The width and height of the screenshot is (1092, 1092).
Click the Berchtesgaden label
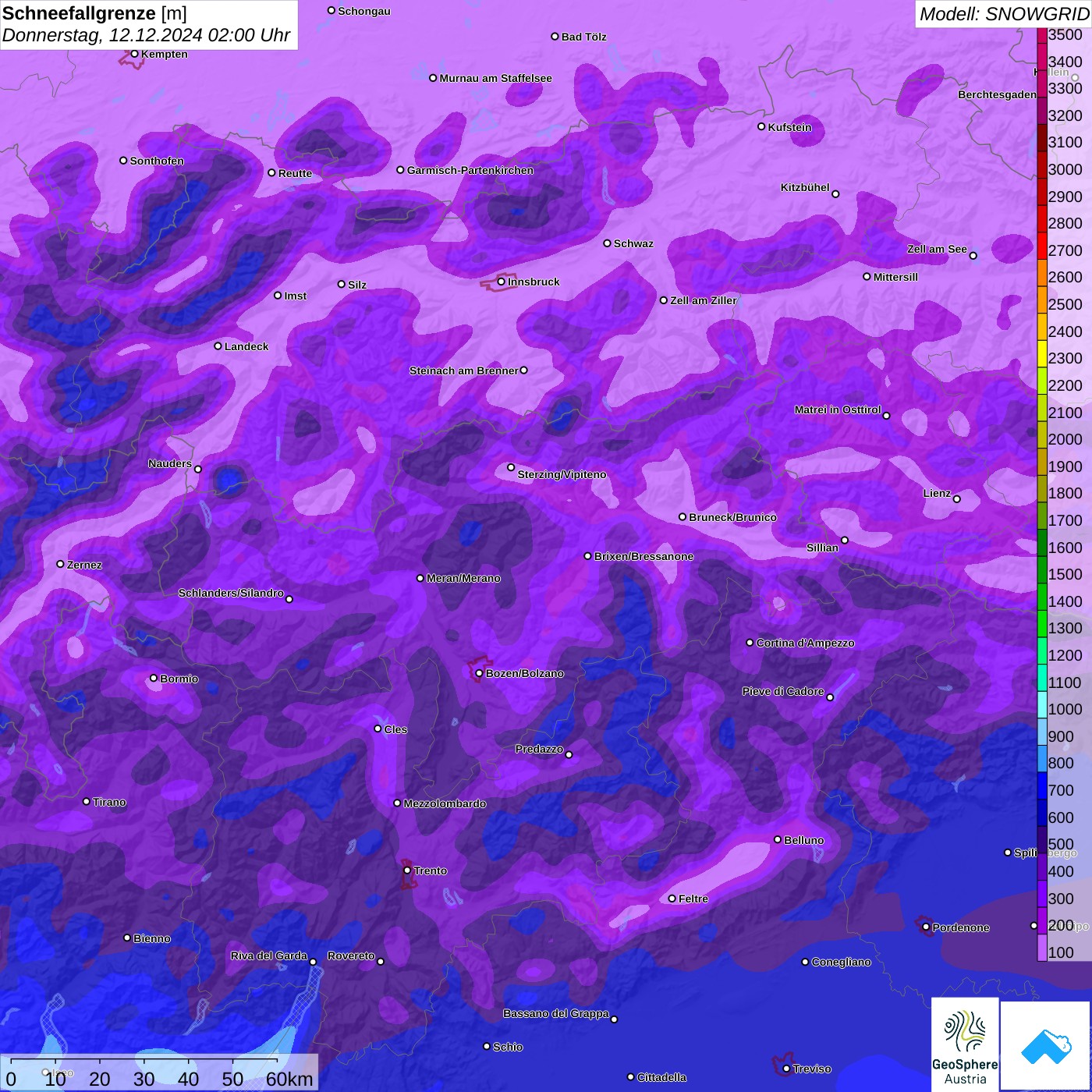[x=997, y=94]
